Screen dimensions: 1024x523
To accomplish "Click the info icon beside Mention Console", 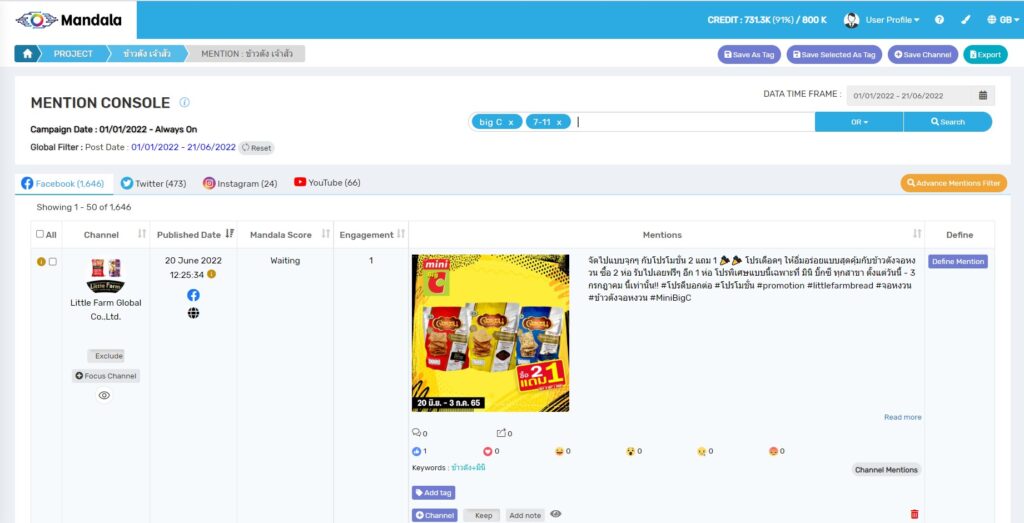I will (184, 103).
